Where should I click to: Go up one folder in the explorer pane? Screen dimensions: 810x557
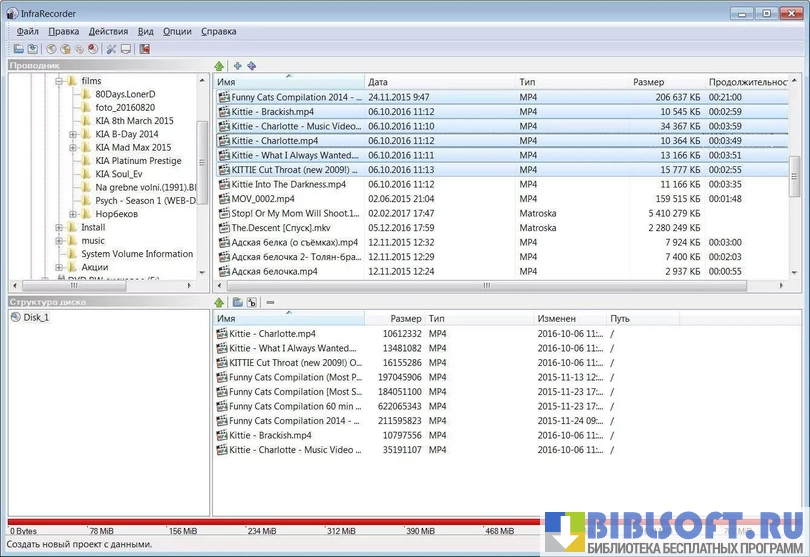(x=220, y=66)
